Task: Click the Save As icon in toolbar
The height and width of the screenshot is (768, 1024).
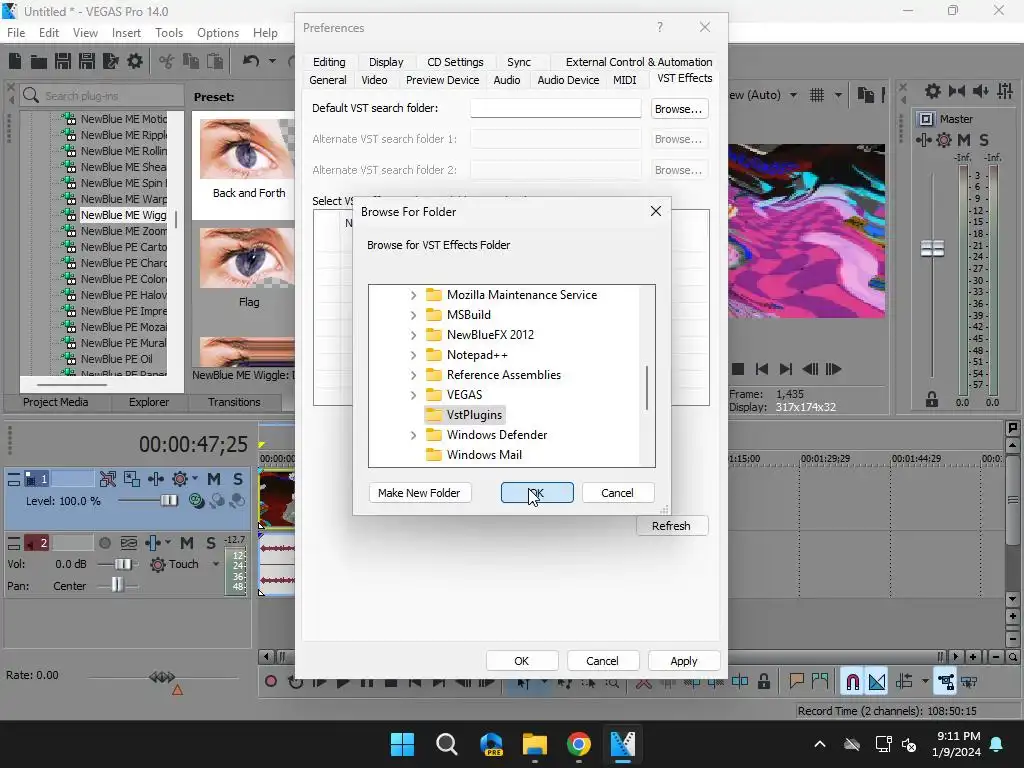Action: click(87, 61)
